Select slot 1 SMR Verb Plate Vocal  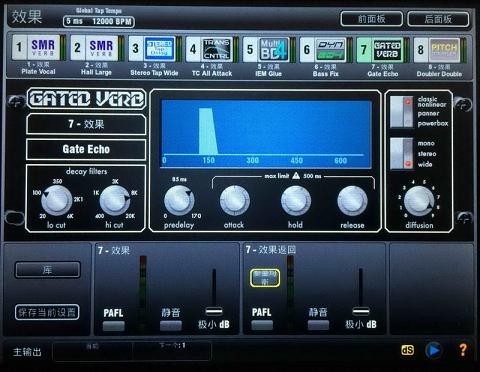point(37,48)
